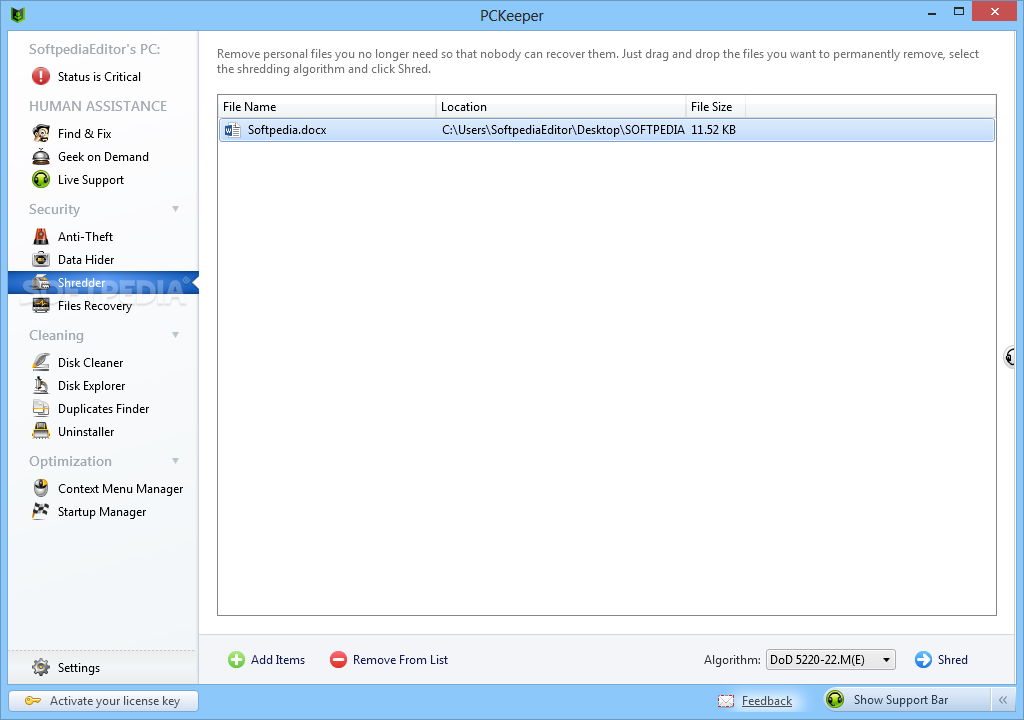Click the Feedback envelope icon

(x=726, y=701)
